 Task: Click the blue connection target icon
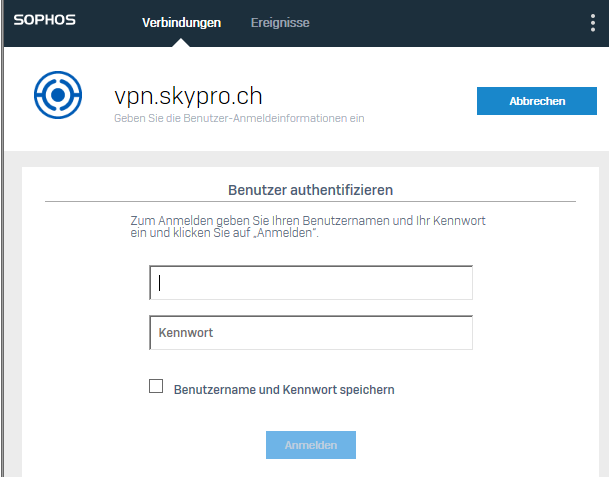58,95
